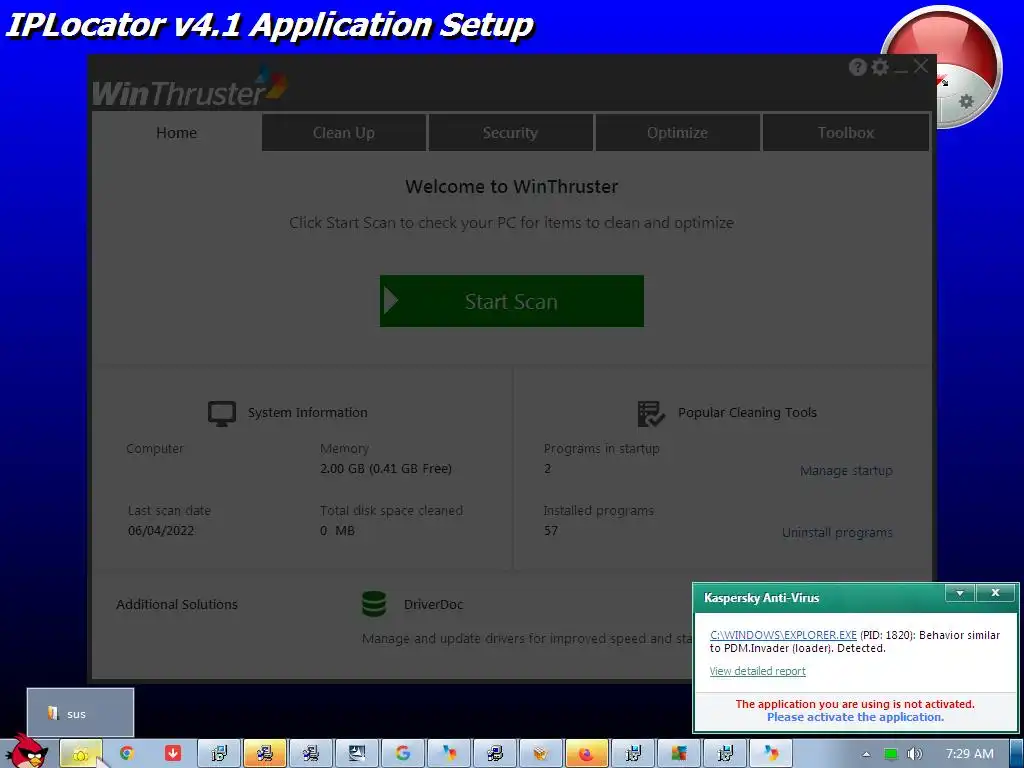This screenshot has width=1024, height=768.
Task: Click last scan date 06/04/2022
Action: coord(161,530)
